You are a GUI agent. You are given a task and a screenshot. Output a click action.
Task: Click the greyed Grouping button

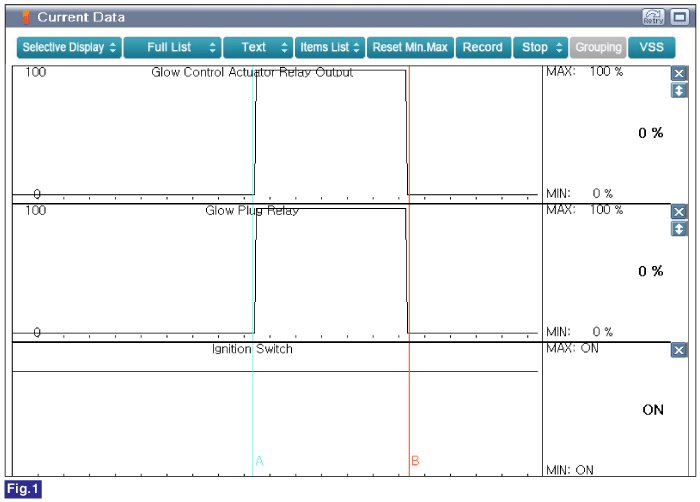pyautogui.click(x=598, y=47)
